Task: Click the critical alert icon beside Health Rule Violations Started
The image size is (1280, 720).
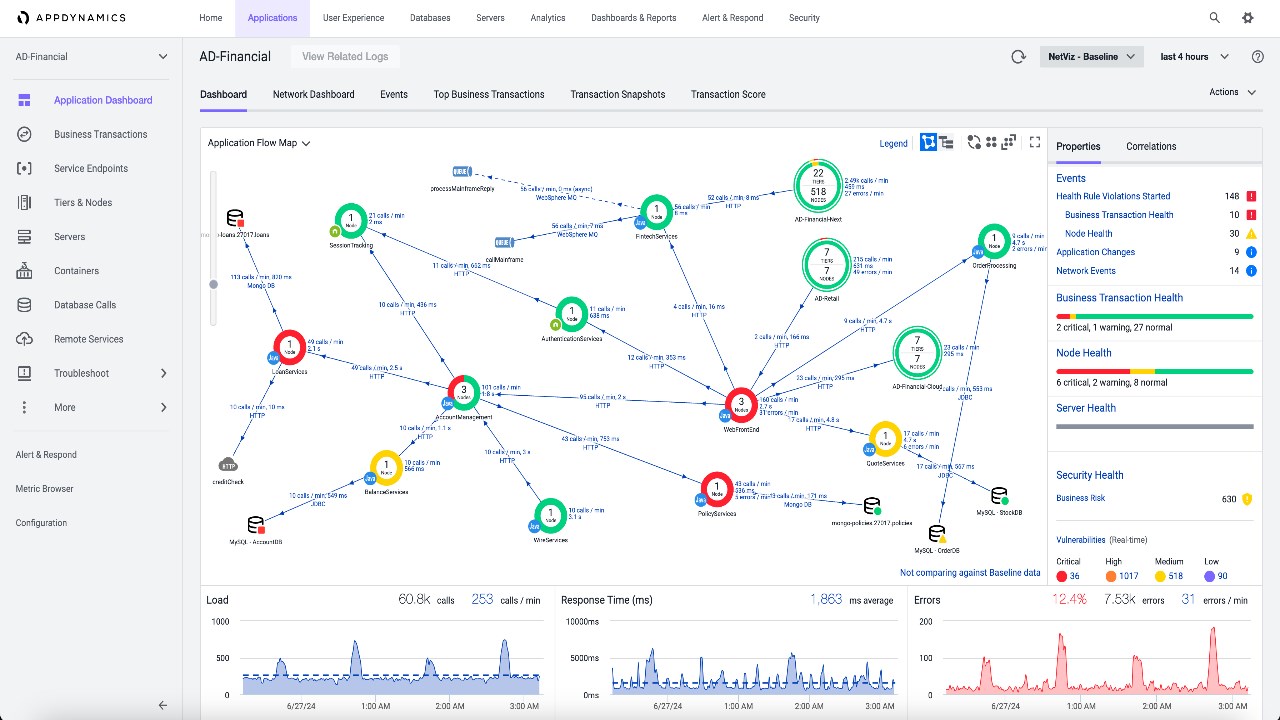Action: click(1251, 197)
